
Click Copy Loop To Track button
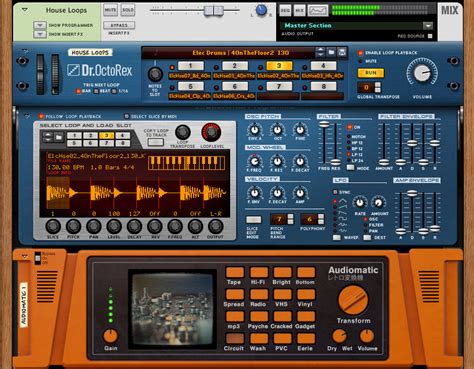[x=155, y=143]
